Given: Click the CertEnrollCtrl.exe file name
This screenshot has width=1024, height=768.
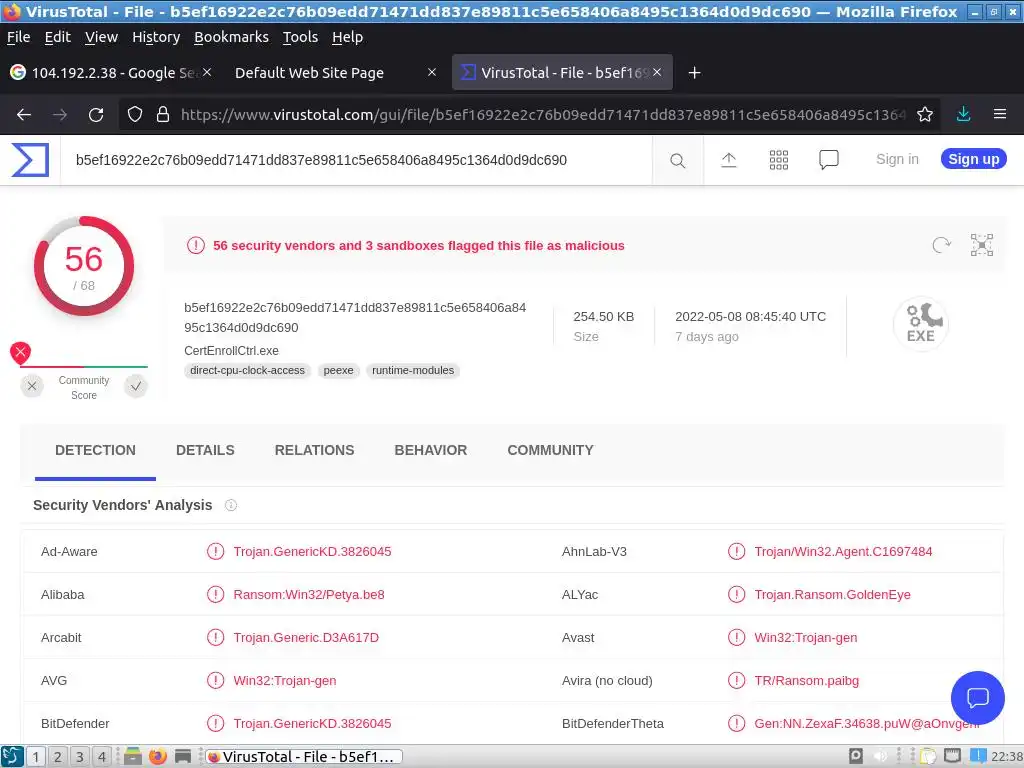Looking at the screenshot, I should point(231,351).
